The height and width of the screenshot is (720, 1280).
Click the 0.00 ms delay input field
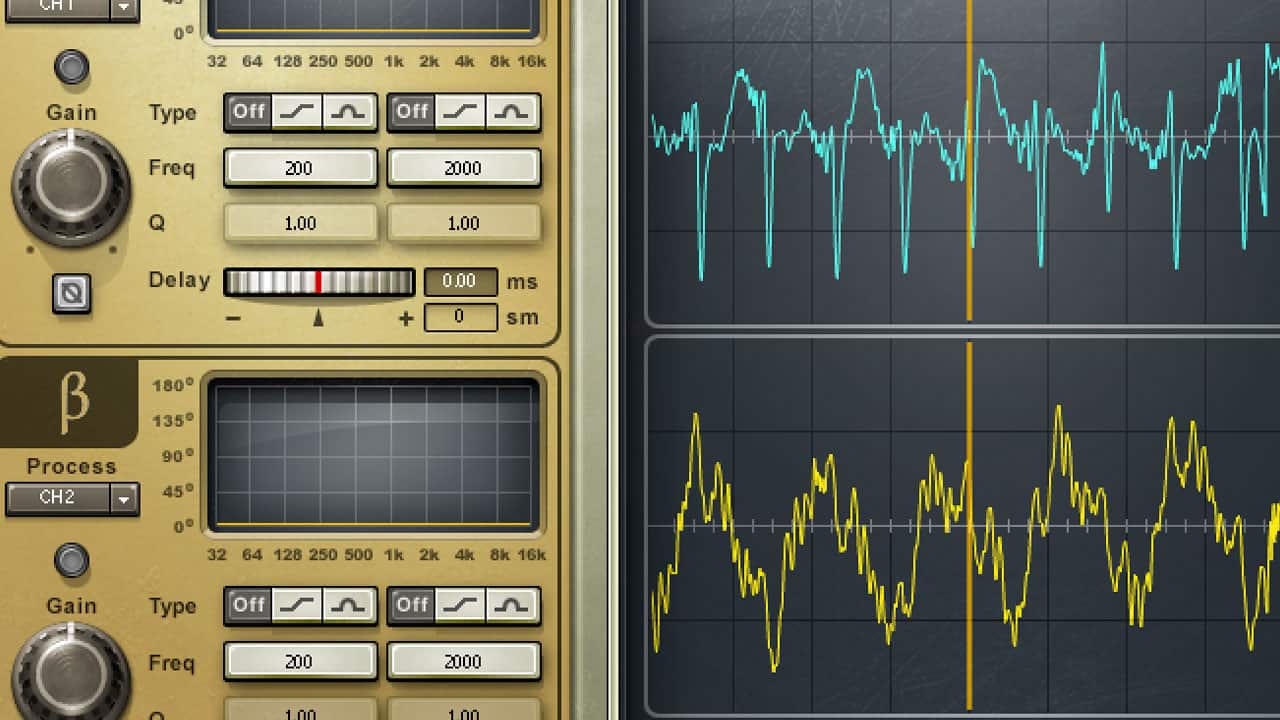pos(460,281)
